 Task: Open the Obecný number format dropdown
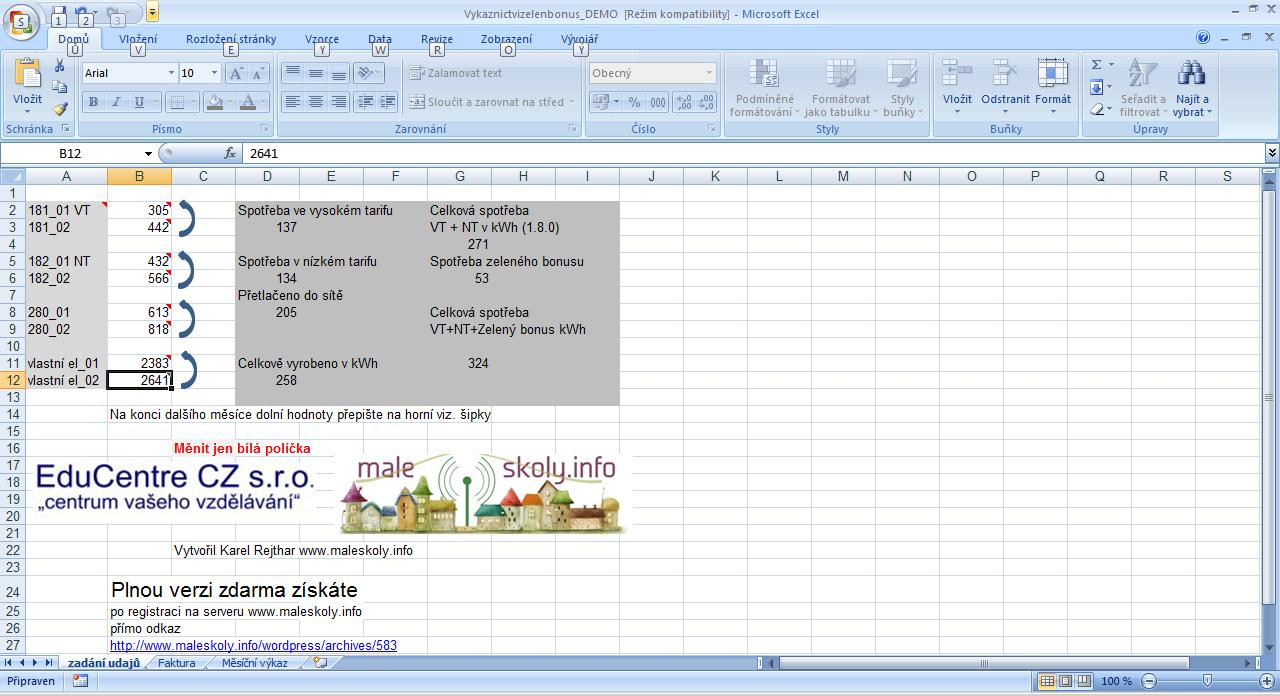pos(709,73)
